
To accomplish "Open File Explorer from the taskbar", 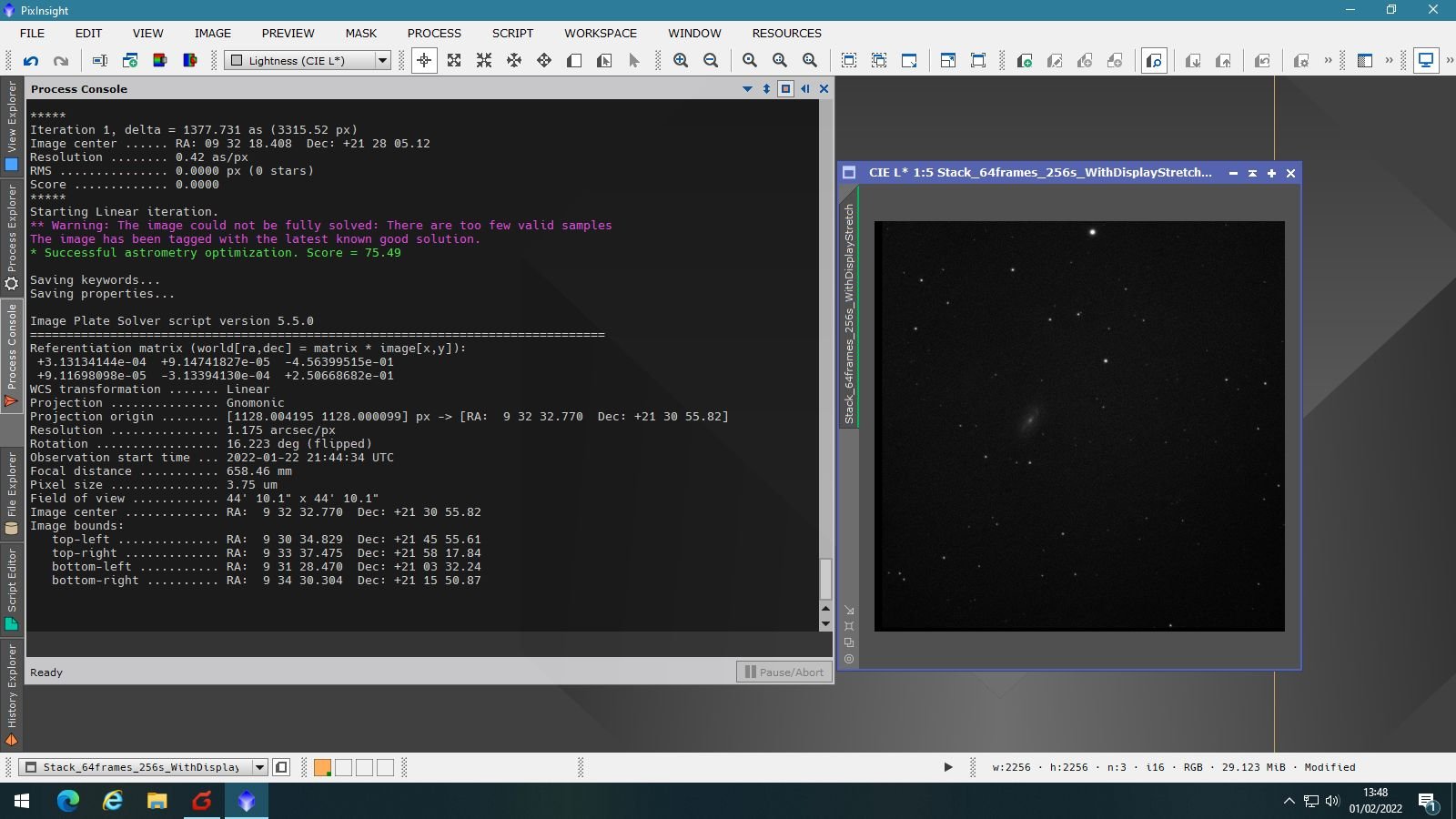I will (x=157, y=801).
